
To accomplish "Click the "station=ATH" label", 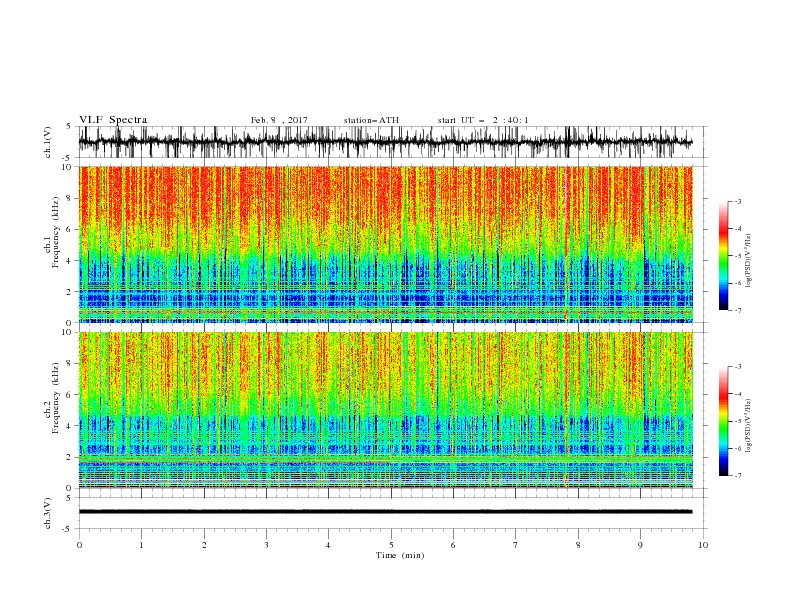I will pyautogui.click(x=371, y=120).
